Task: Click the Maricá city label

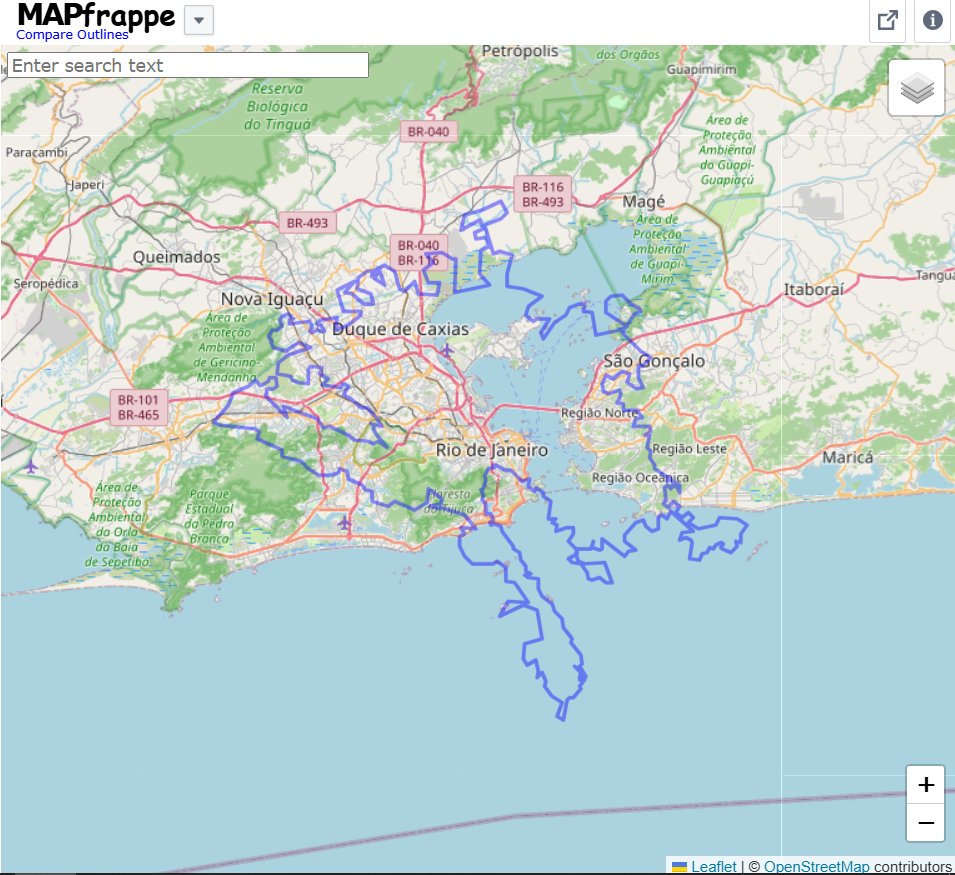Action: point(848,457)
